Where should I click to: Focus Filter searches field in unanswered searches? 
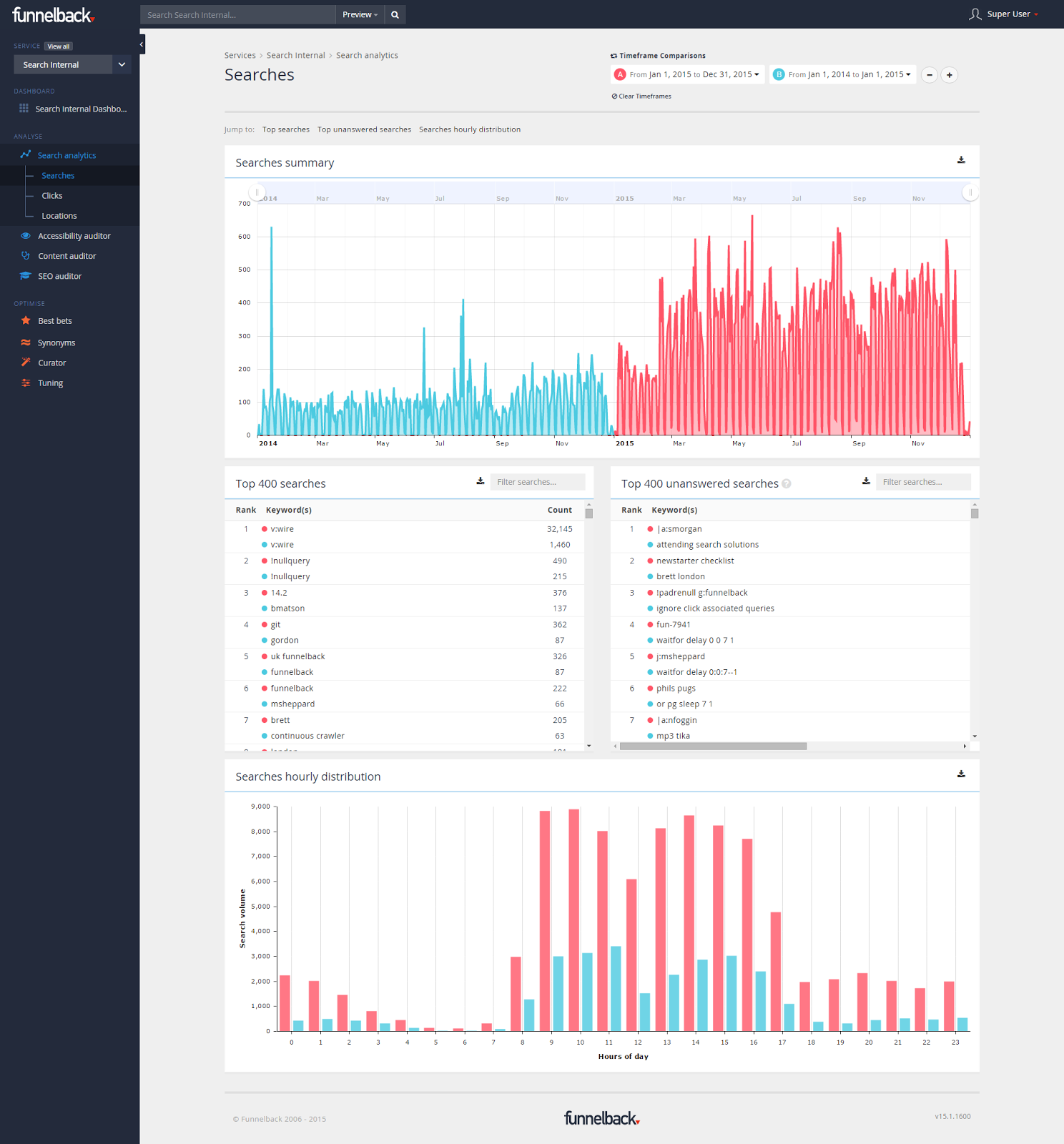coord(923,482)
